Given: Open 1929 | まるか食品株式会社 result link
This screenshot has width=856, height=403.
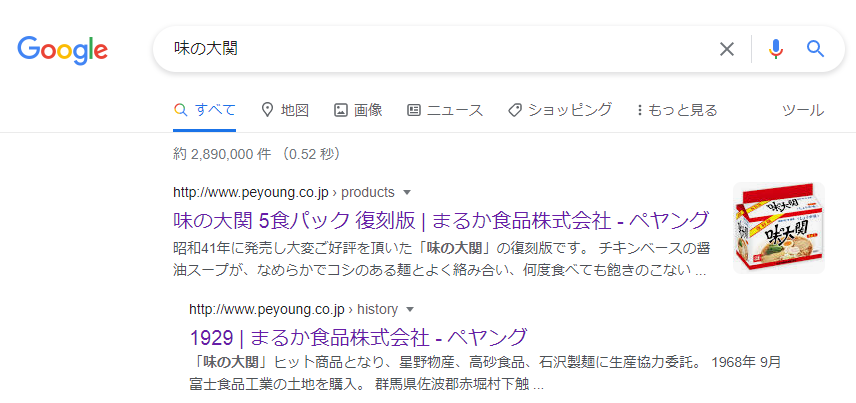Looking at the screenshot, I should (359, 337).
